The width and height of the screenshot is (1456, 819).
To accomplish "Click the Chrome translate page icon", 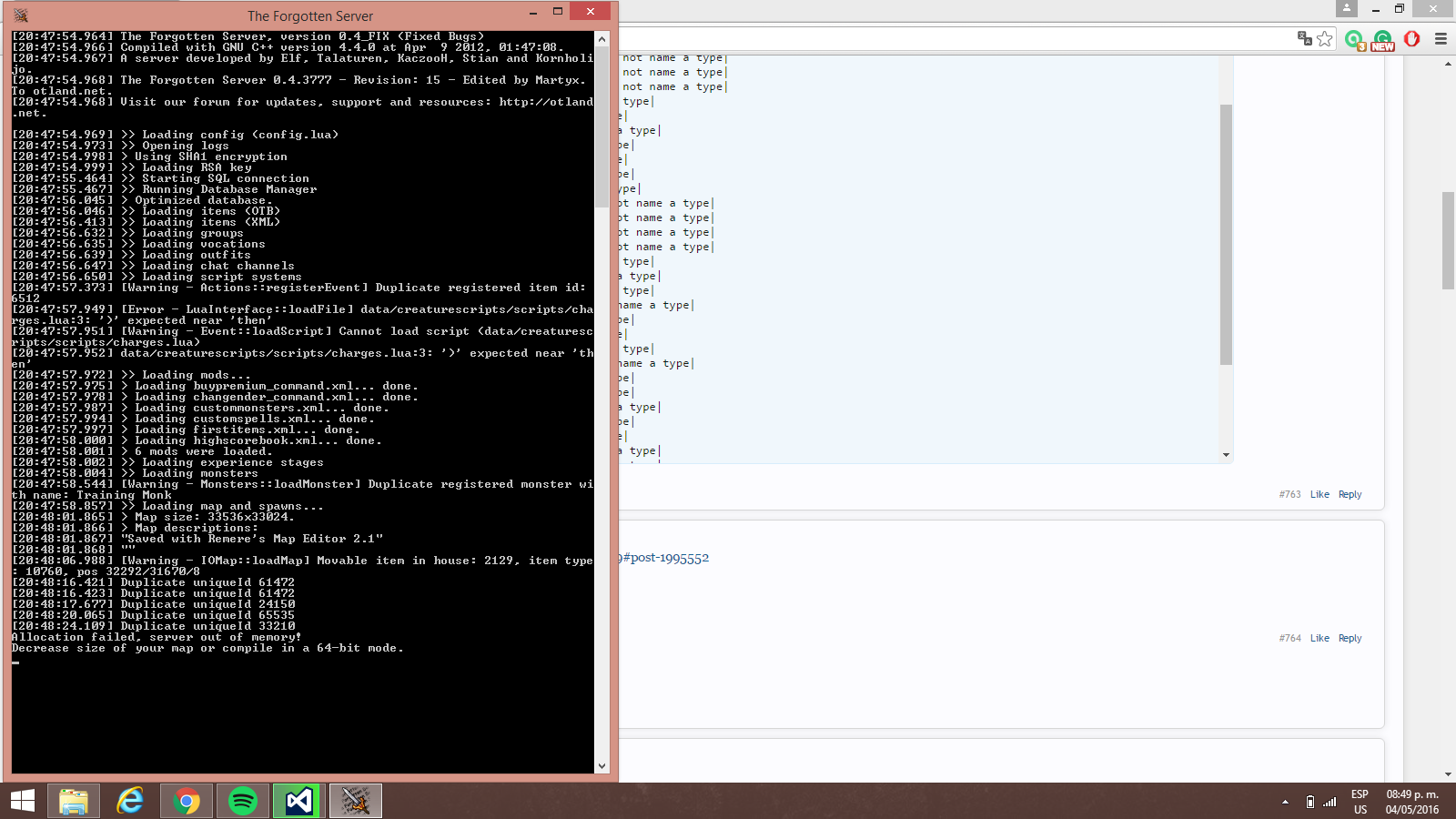I will point(1304,38).
